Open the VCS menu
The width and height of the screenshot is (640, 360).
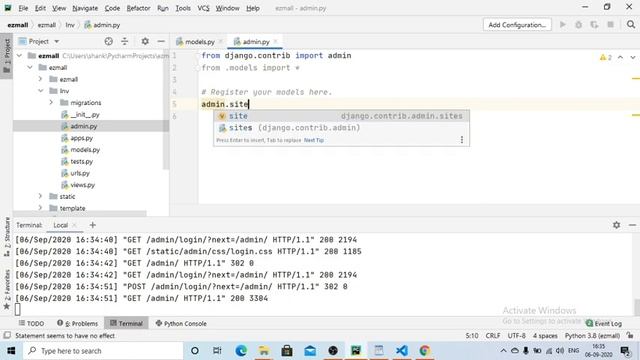tap(203, 8)
